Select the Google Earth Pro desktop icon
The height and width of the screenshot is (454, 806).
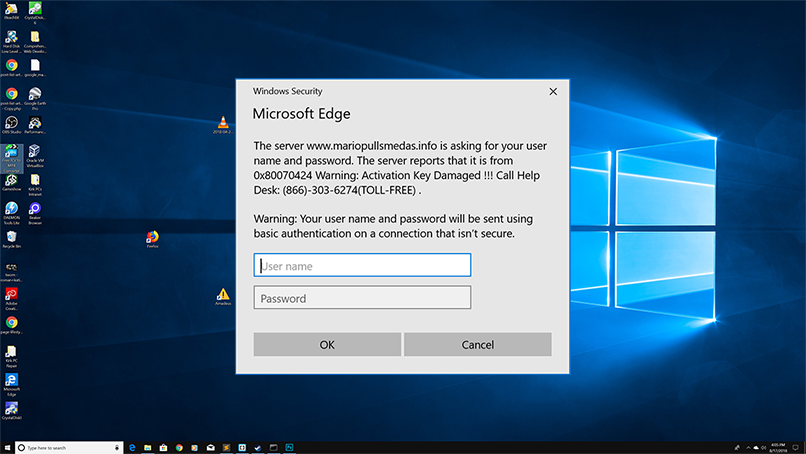click(35, 95)
